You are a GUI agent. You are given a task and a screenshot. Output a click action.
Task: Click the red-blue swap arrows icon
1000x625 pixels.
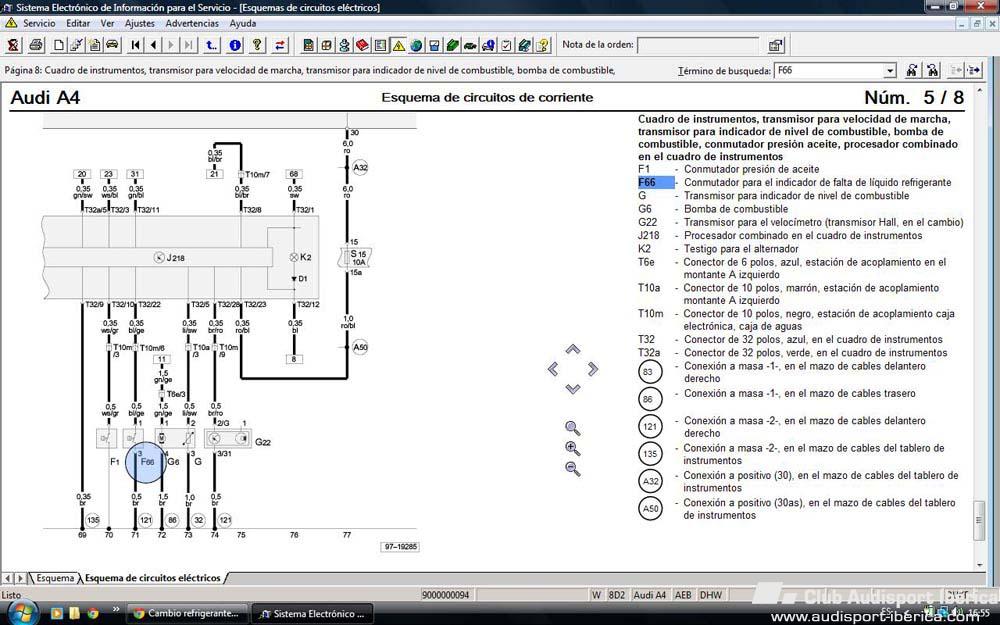[280, 45]
